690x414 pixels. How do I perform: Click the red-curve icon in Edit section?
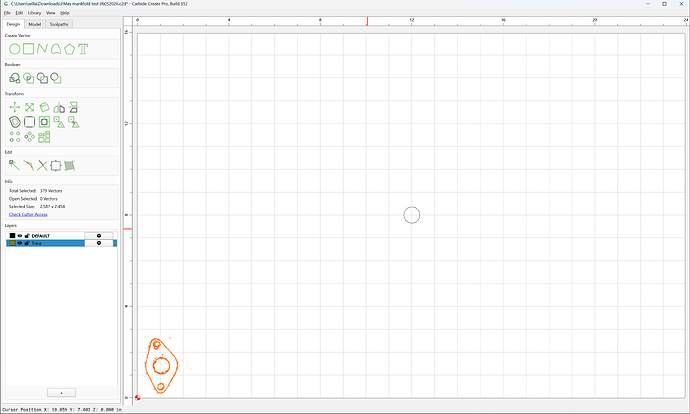click(29, 165)
